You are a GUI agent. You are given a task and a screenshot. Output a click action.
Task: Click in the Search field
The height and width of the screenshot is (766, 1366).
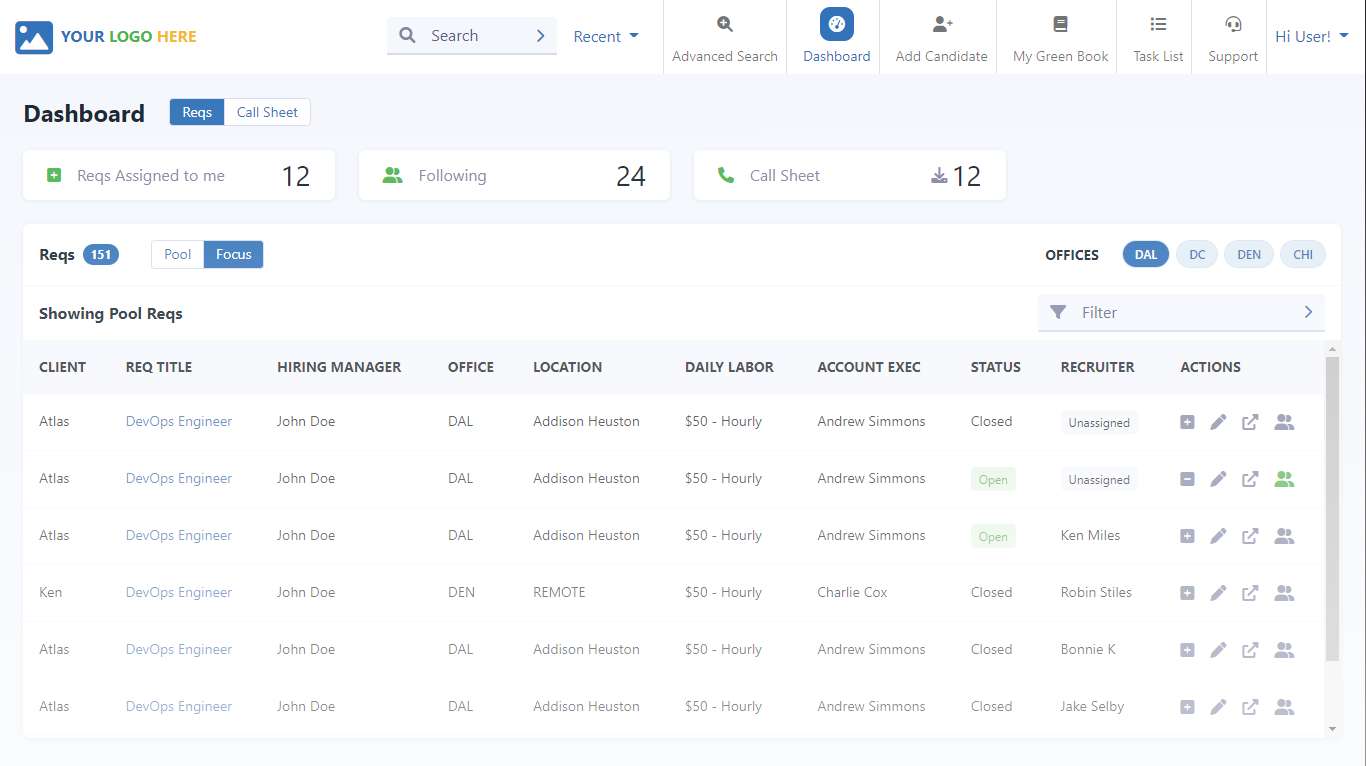coord(470,36)
